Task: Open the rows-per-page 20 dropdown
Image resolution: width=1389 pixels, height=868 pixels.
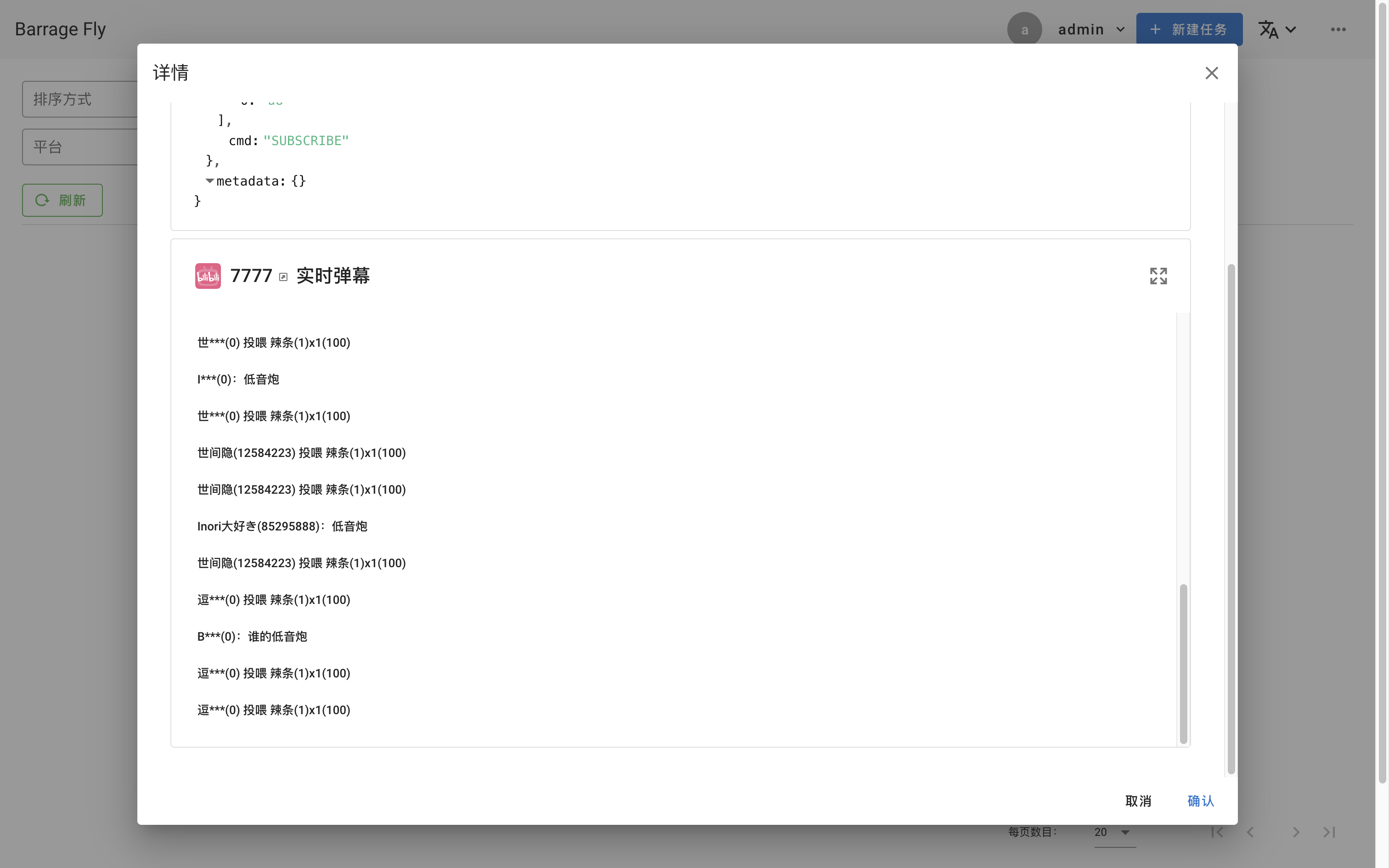Action: coord(1113,832)
